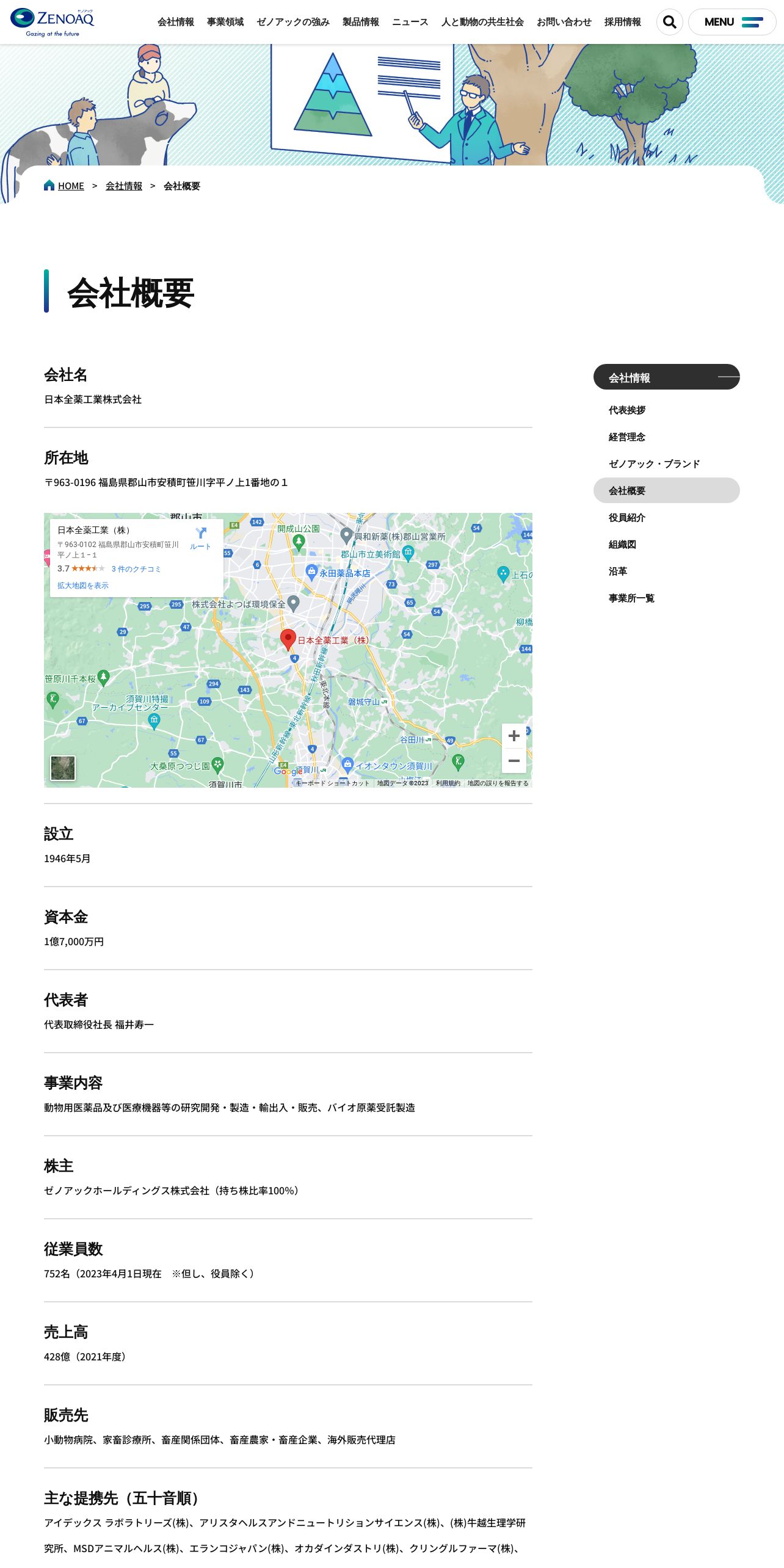Switch map to satellite view thumbnail
The image size is (784, 1568).
pyautogui.click(x=63, y=768)
